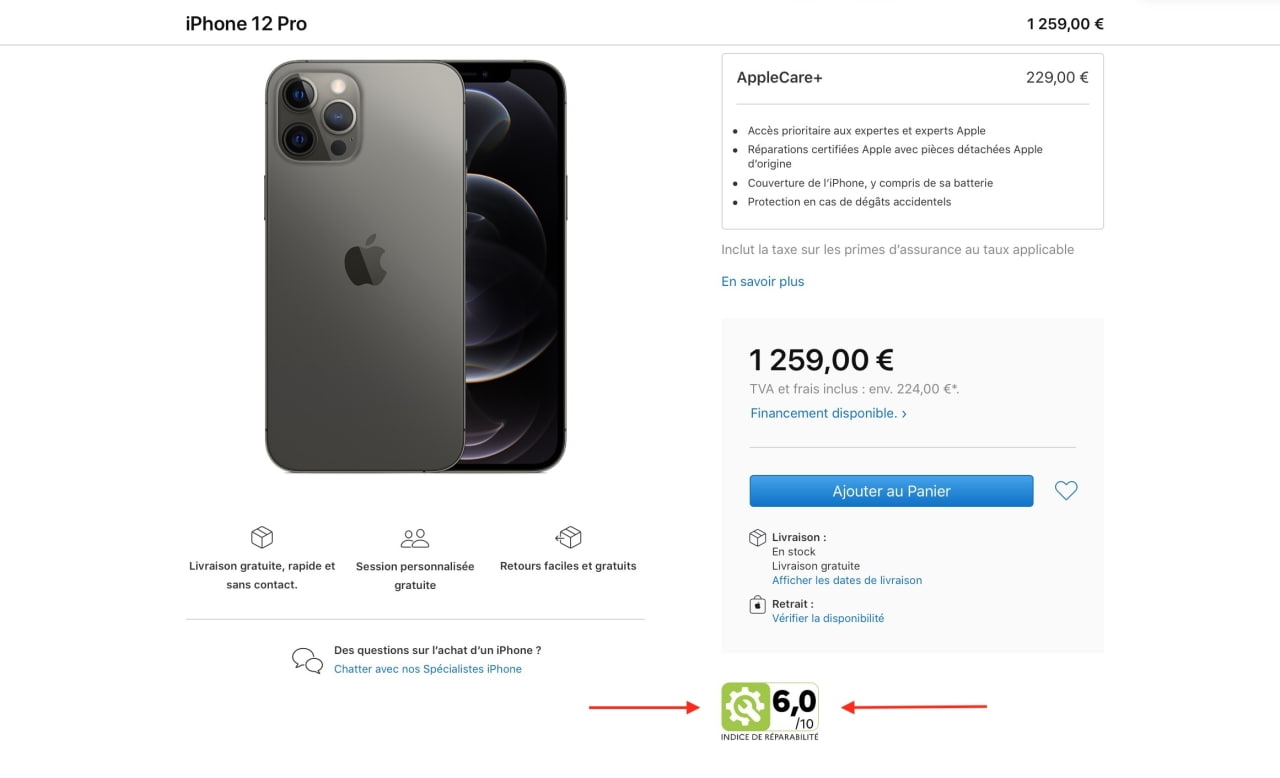The image size is (1280, 778).
Task: Select the box icon above 'Livraison gratuite, rapide'
Action: coord(261,537)
